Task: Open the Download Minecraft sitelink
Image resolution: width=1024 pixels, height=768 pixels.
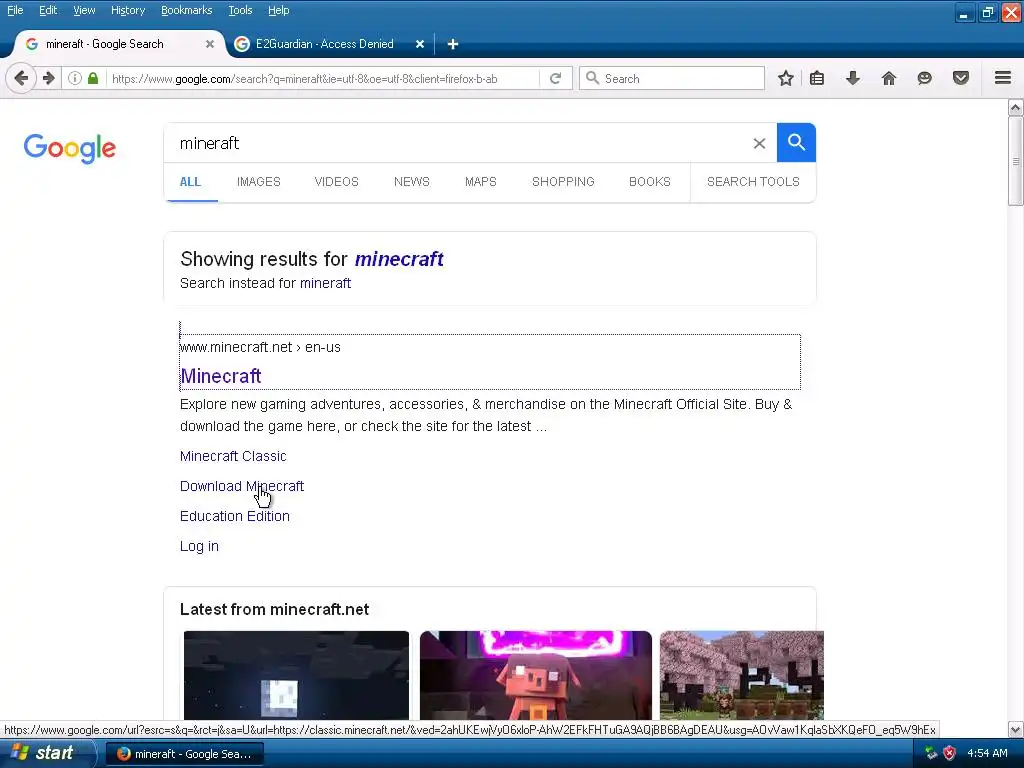Action: click(242, 486)
